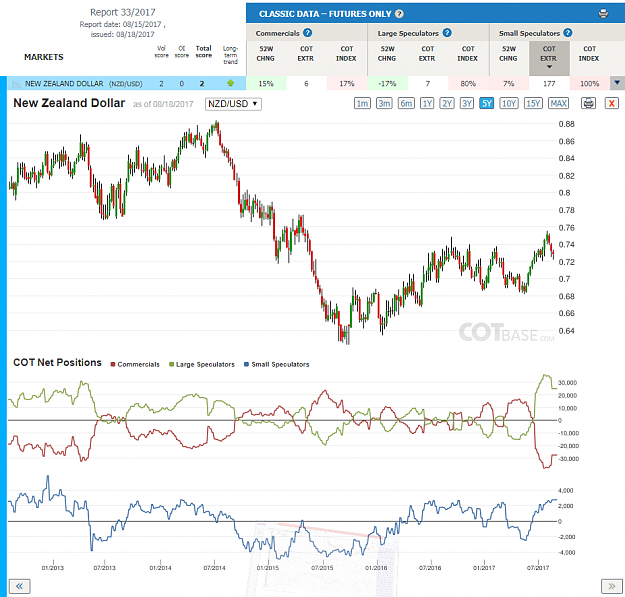Select the 1Y time range

427,104
